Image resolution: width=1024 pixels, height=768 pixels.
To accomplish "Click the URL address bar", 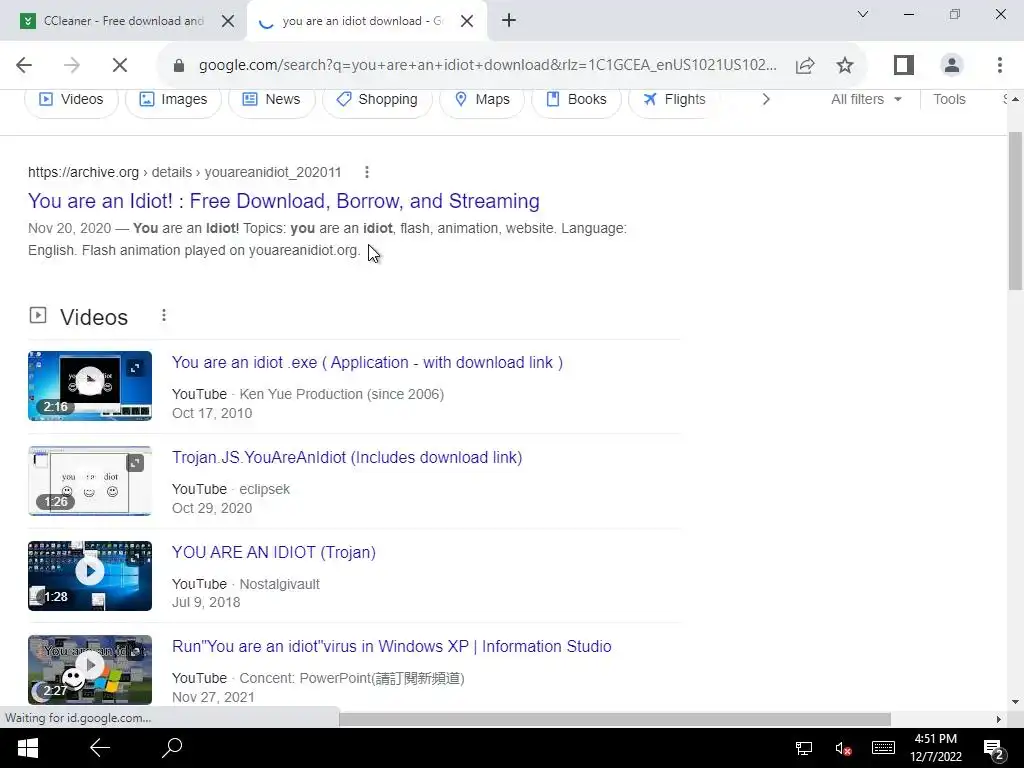I will click(487, 65).
